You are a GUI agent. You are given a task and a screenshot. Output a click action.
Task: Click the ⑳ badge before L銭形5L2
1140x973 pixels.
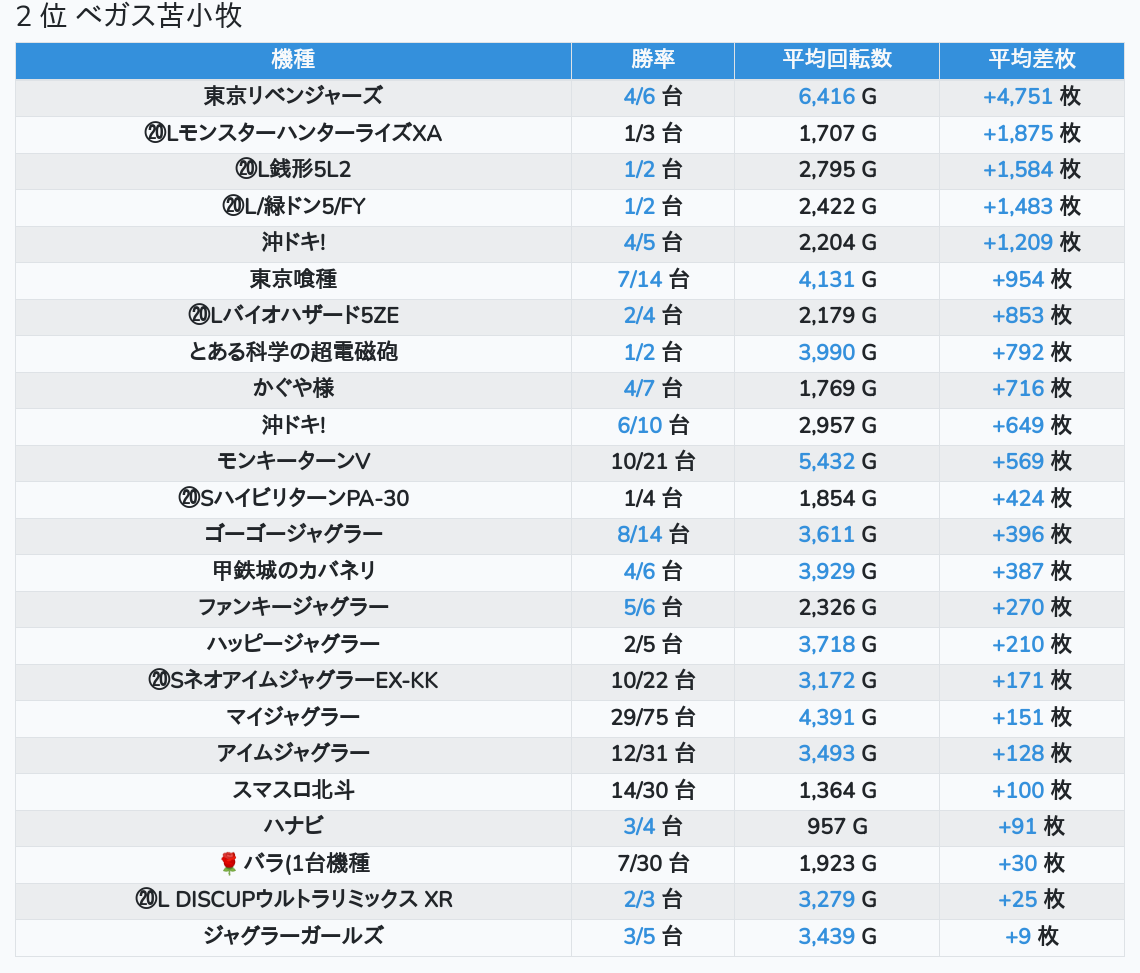(x=246, y=170)
